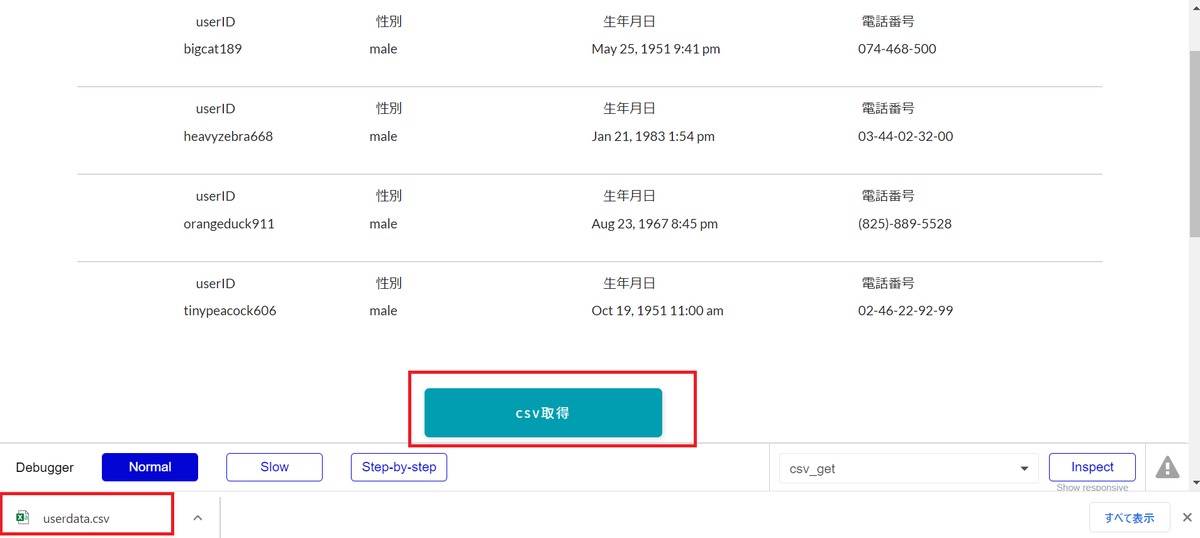This screenshot has height=538, width=1200.
Task: Click the dropdown arrow beside csv_get
Action: 1024,468
